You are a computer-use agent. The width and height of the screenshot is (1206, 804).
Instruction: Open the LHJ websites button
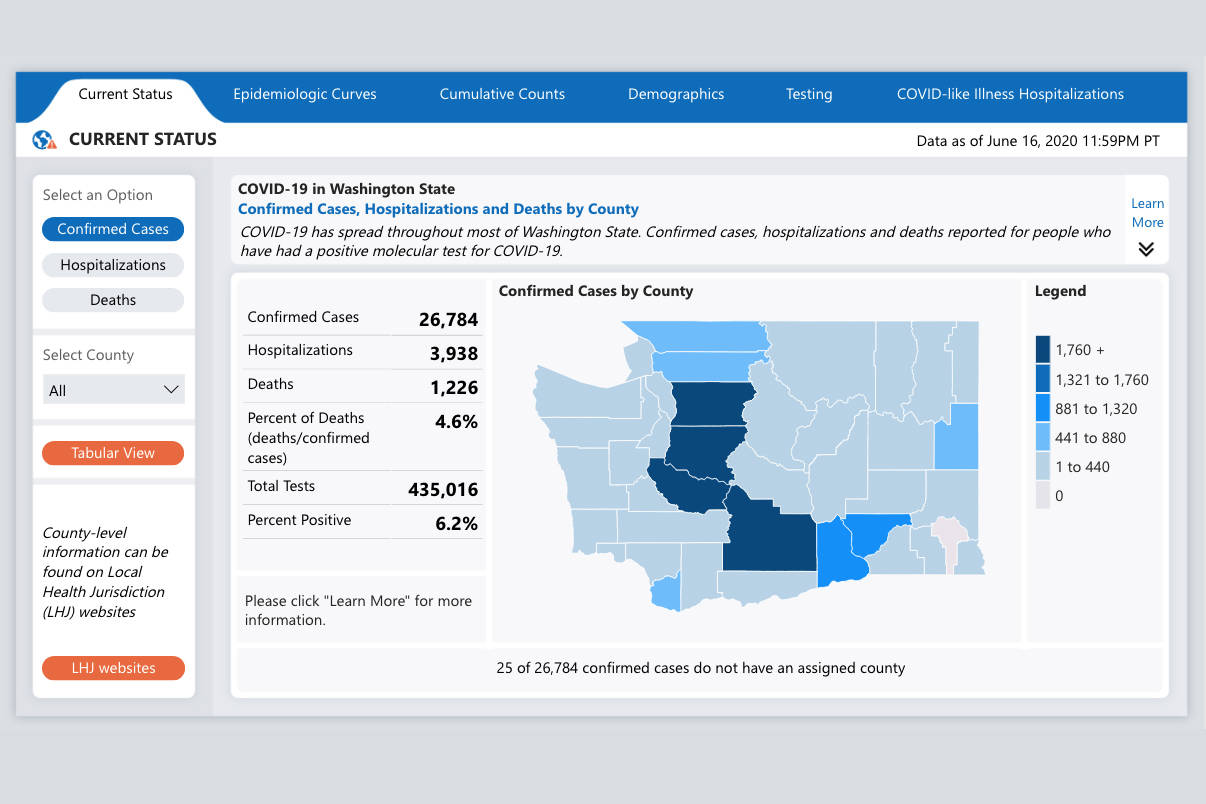click(113, 668)
